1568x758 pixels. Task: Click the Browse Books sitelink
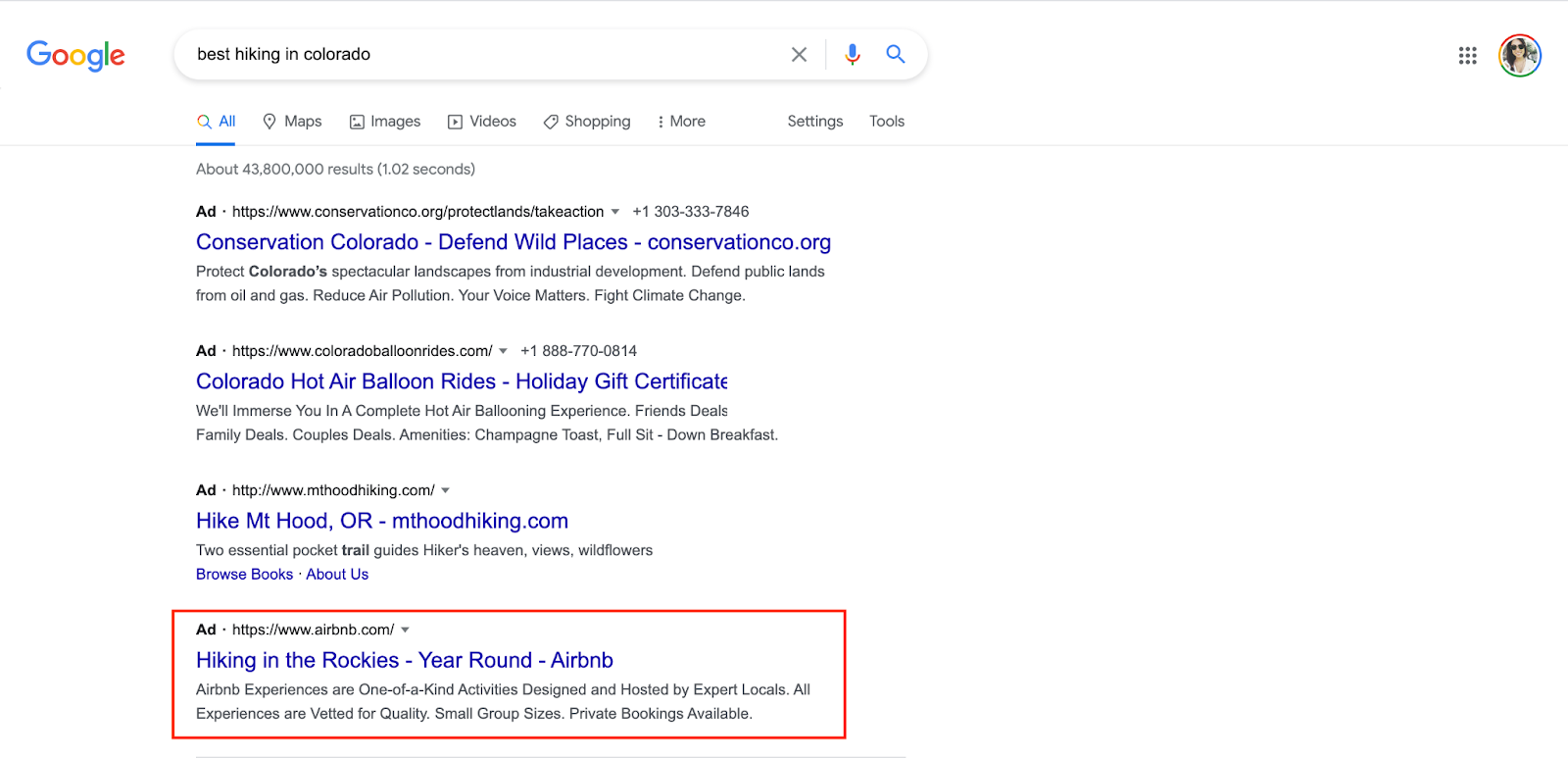click(245, 575)
